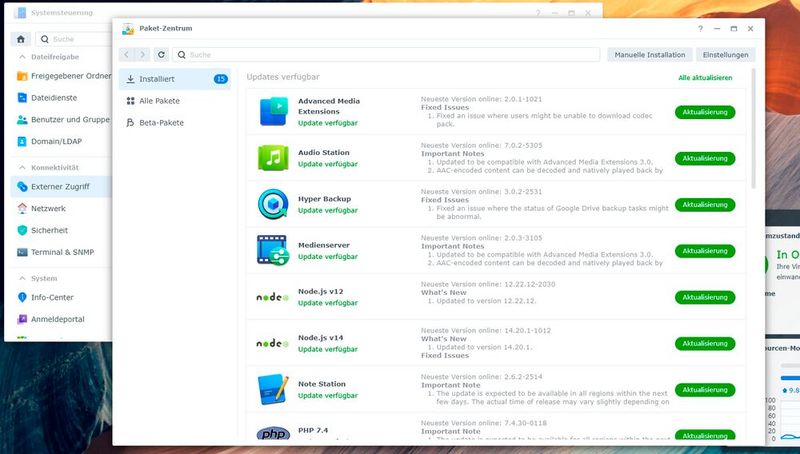Refresh the package list
The width and height of the screenshot is (800, 454).
(x=161, y=55)
